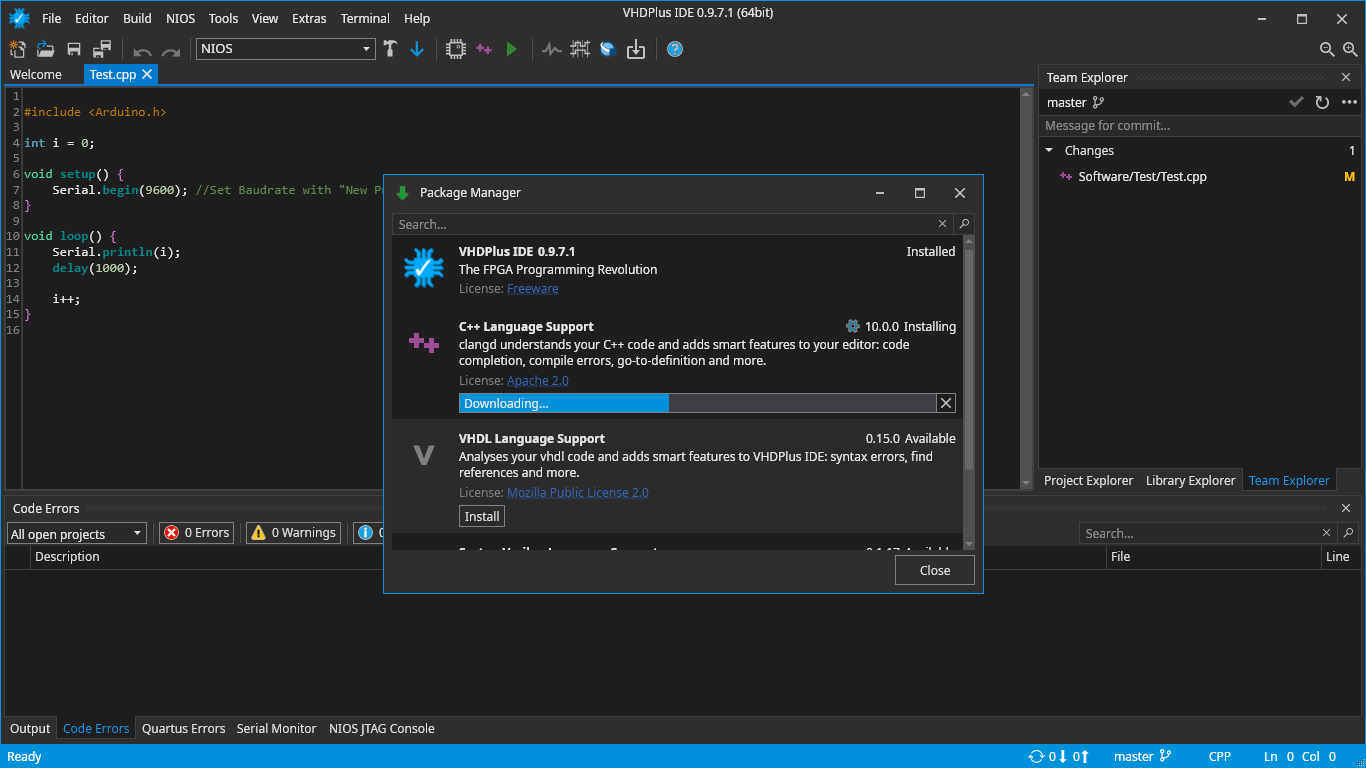Save the current file using the disk icon

73,48
